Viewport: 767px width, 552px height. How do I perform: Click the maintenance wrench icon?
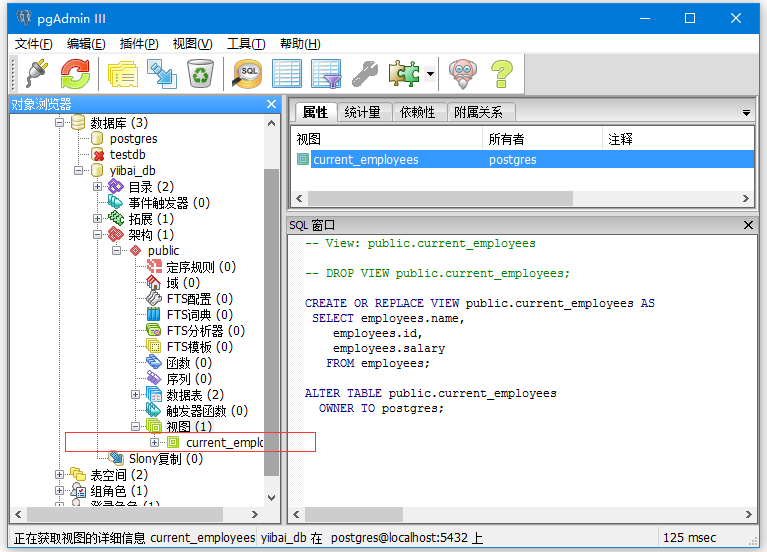[x=365, y=74]
